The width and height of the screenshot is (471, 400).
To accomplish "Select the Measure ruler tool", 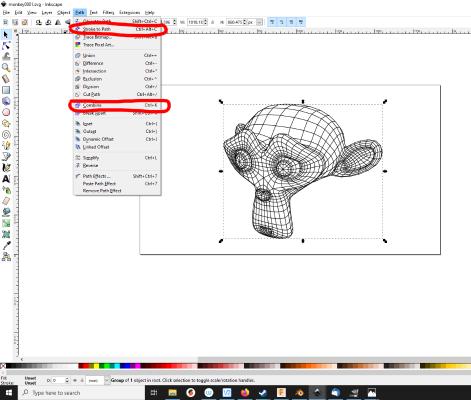I will (x=6, y=79).
